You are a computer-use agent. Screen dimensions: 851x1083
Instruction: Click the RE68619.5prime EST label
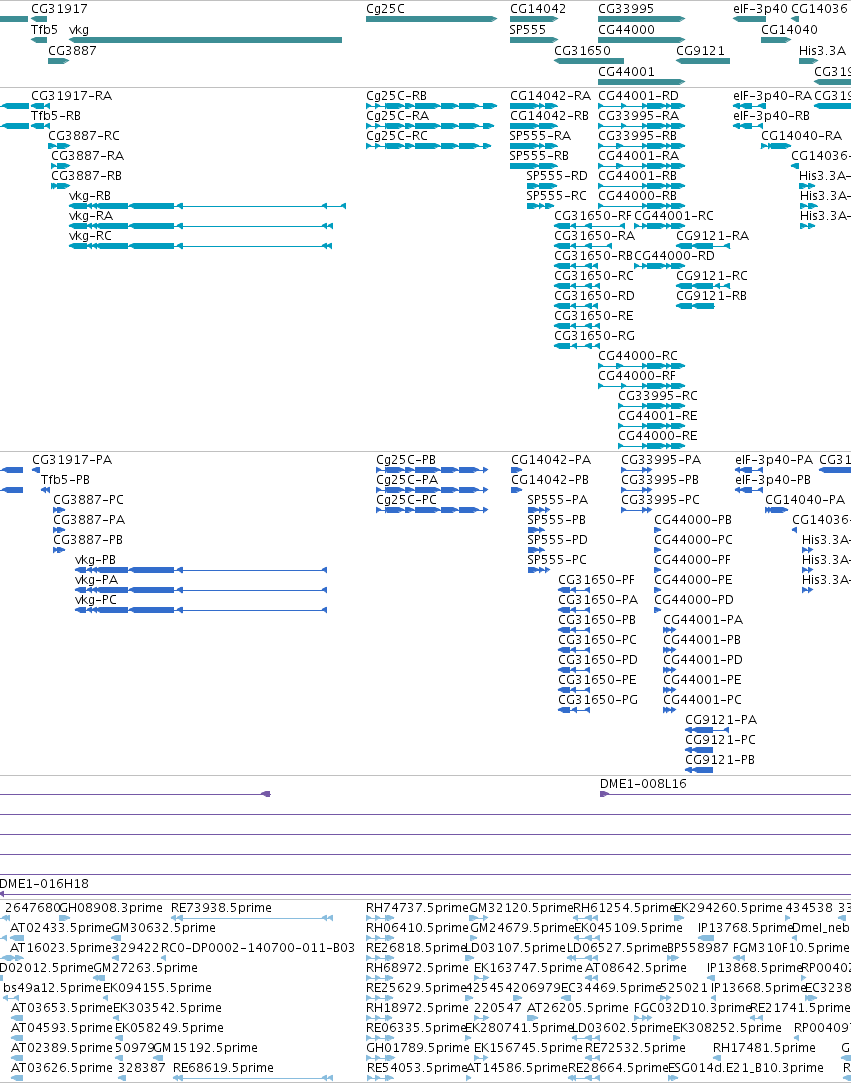223,1067
